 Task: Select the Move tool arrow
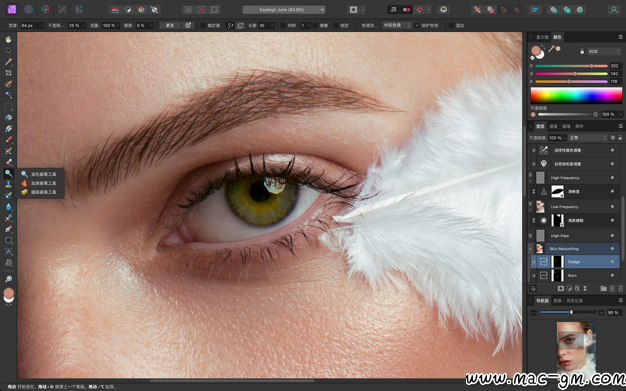coord(8,51)
